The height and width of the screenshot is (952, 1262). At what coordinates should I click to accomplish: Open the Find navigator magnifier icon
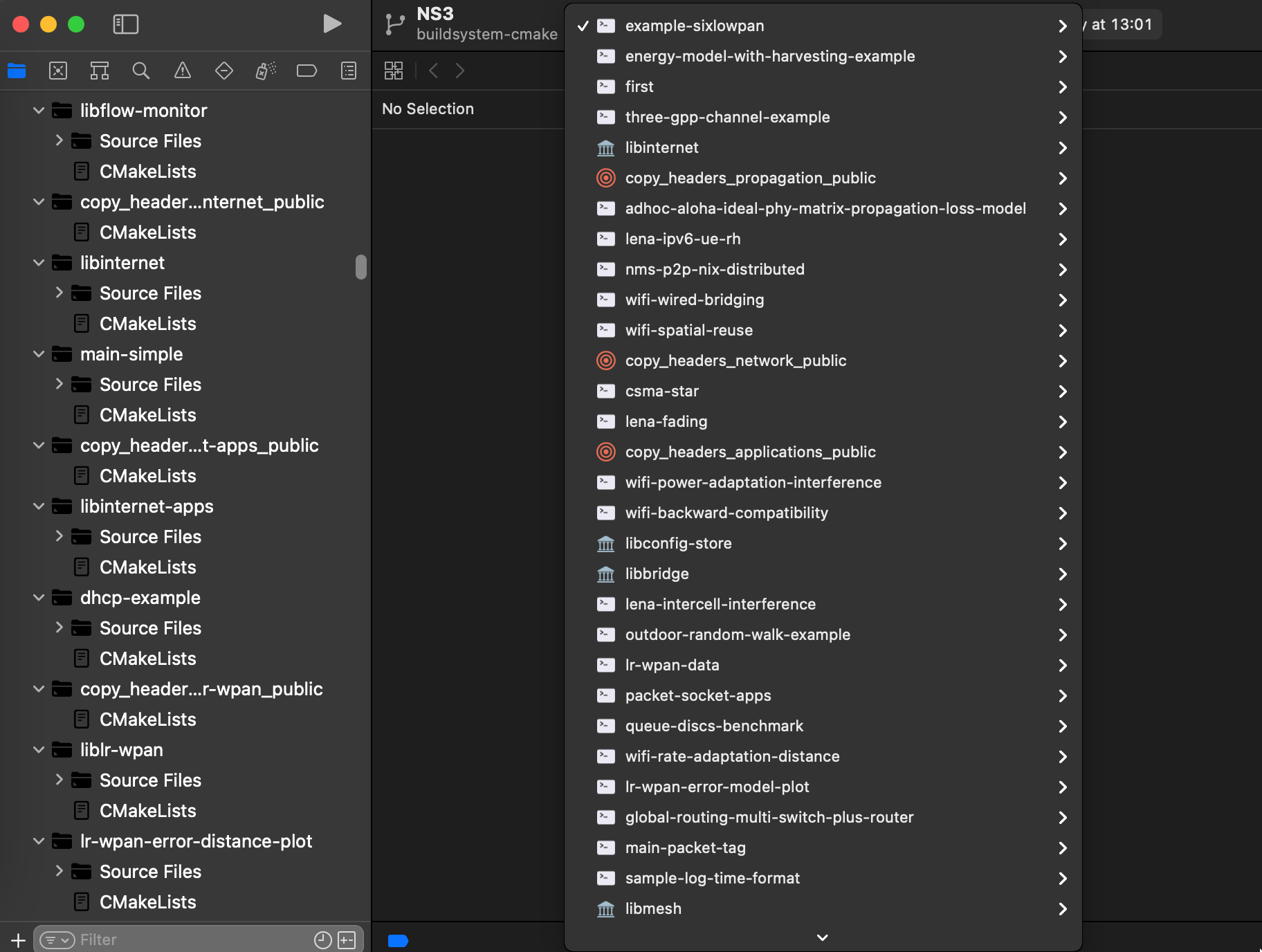click(x=141, y=71)
